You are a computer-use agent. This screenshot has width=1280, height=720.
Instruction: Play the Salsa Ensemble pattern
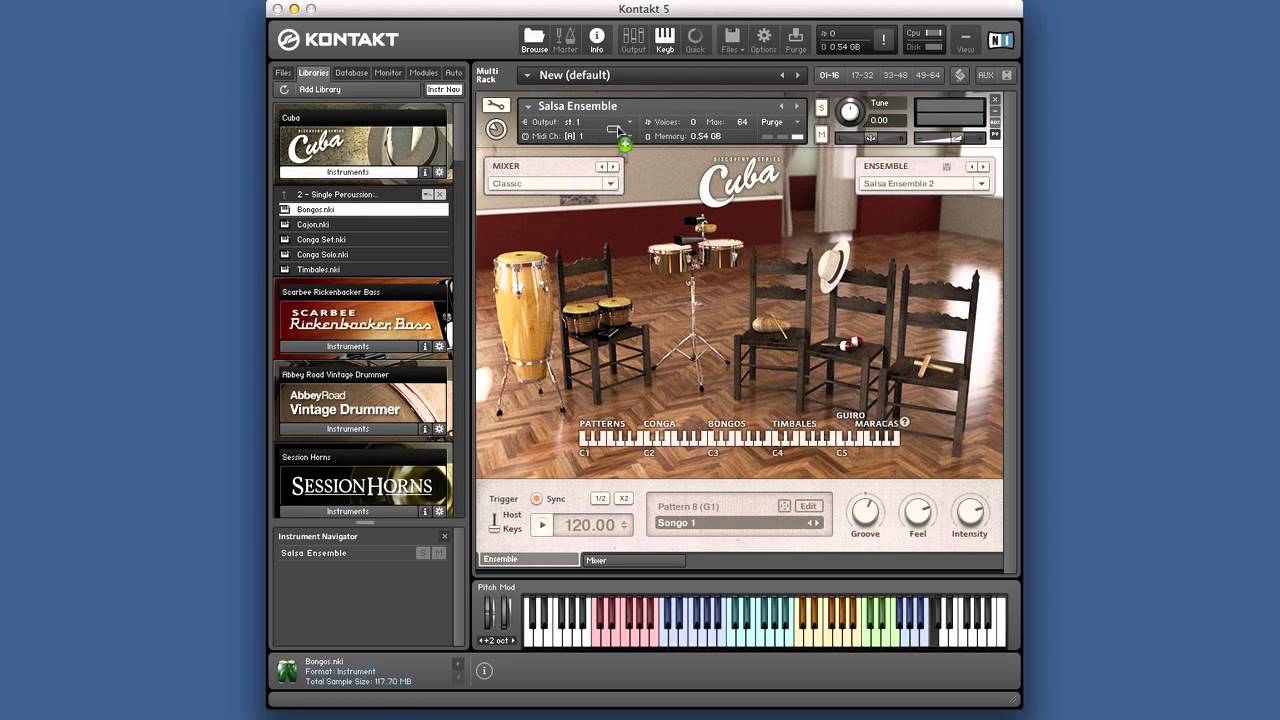pyautogui.click(x=542, y=525)
